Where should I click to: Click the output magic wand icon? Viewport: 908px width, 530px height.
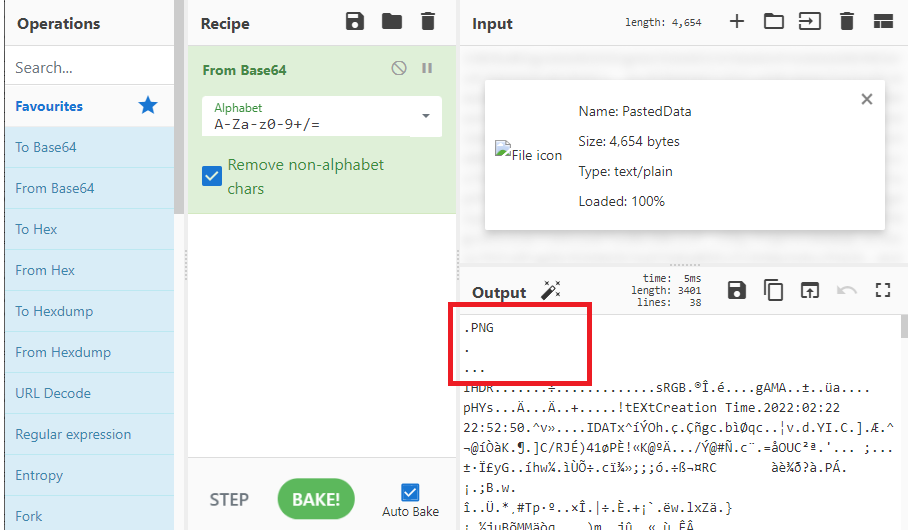coord(550,291)
